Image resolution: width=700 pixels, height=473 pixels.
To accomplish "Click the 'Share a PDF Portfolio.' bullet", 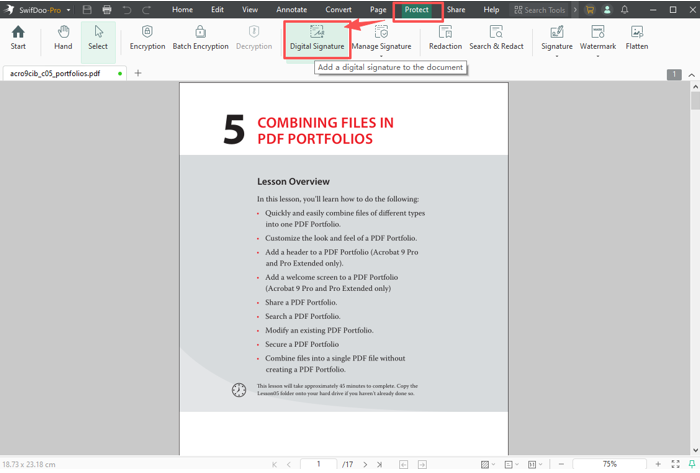I will tap(301, 302).
